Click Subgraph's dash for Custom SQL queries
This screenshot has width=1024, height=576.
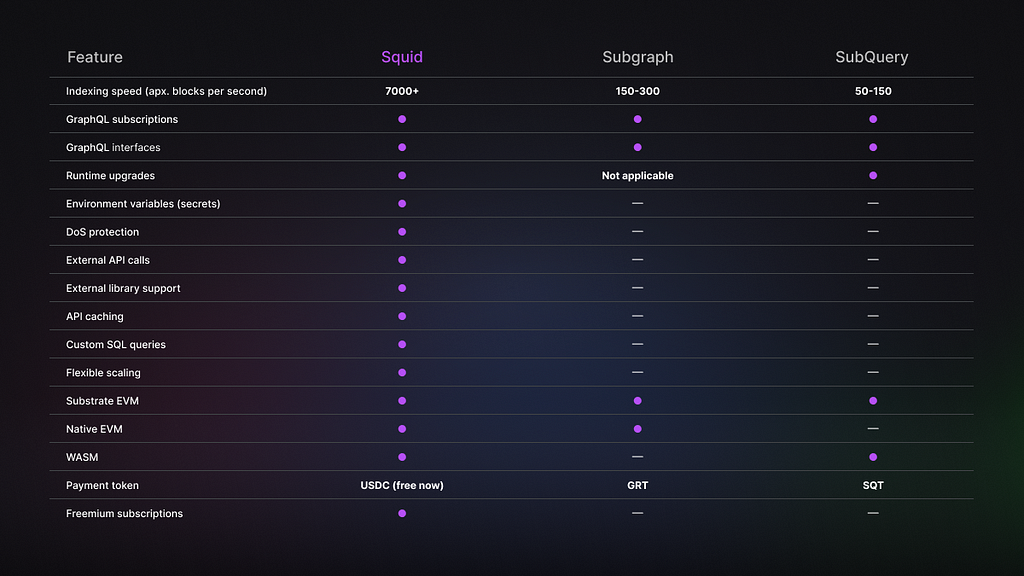point(637,344)
